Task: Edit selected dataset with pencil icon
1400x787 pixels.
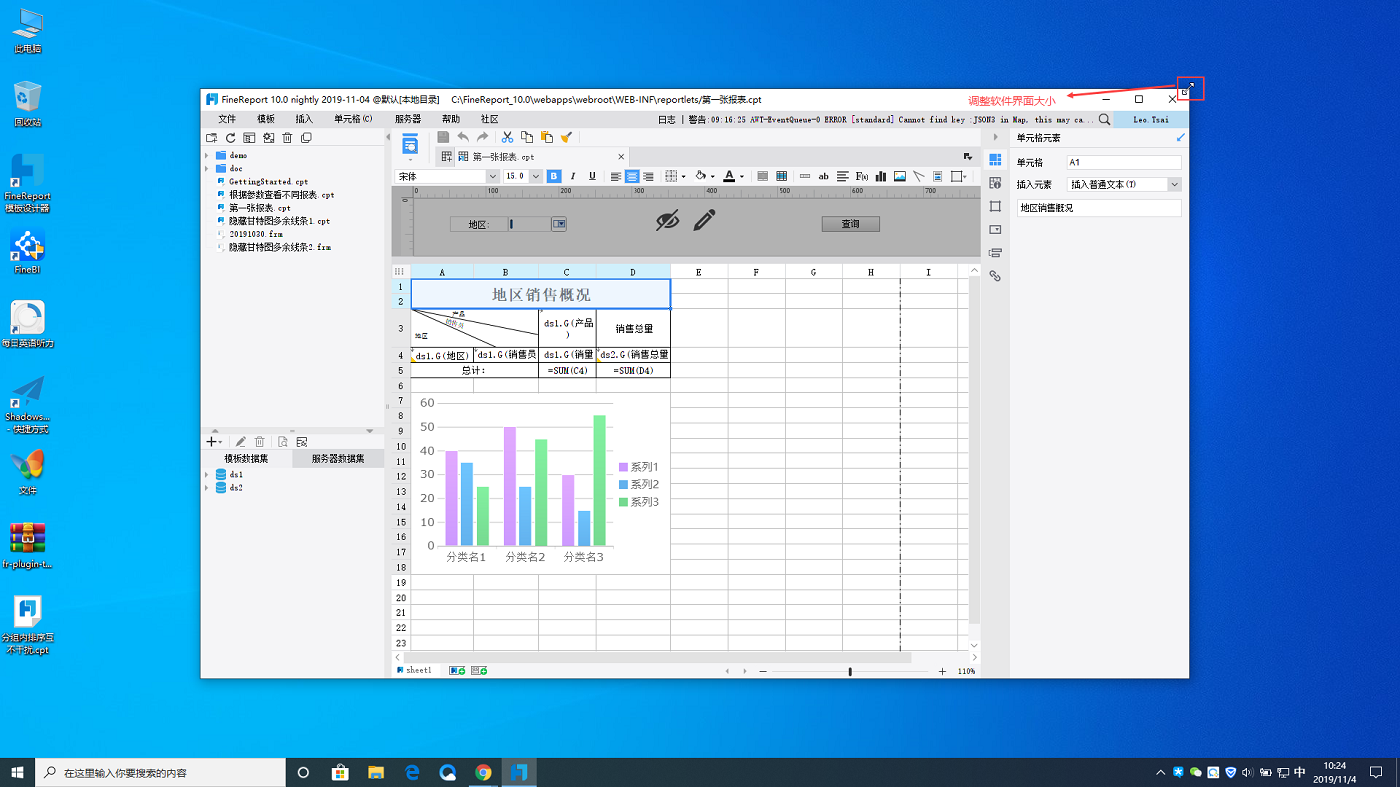Action: [240, 442]
